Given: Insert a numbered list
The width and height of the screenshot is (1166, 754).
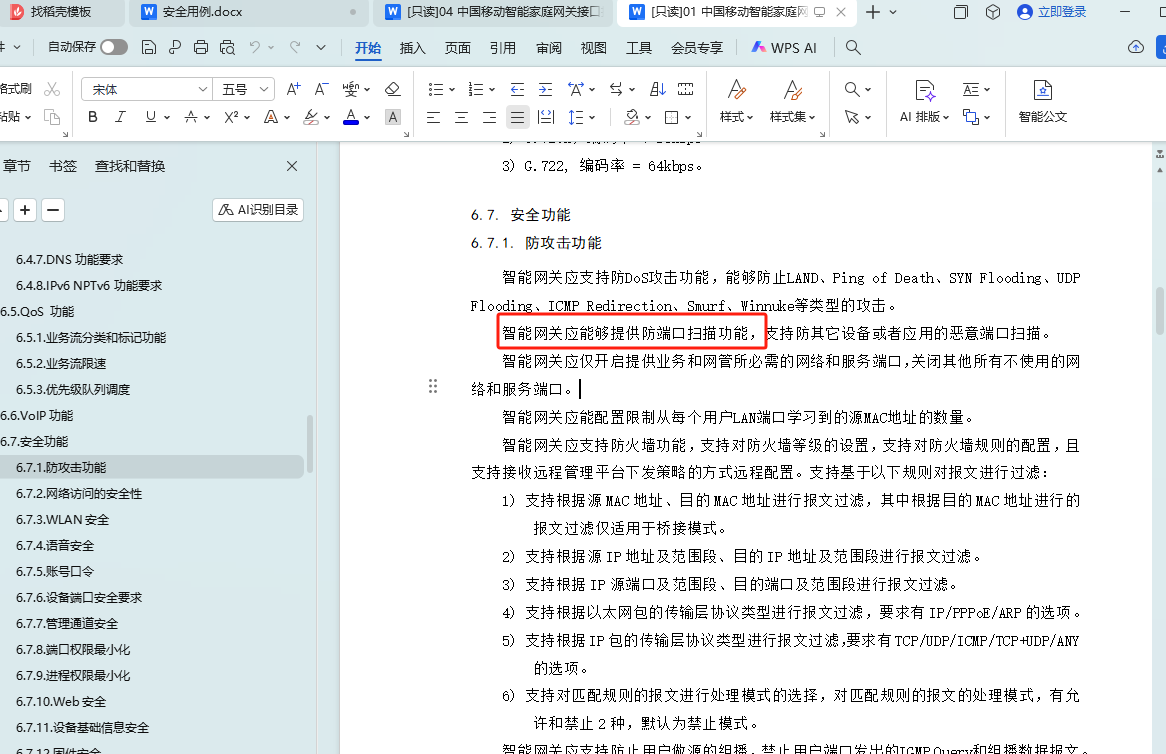Looking at the screenshot, I should [476, 89].
